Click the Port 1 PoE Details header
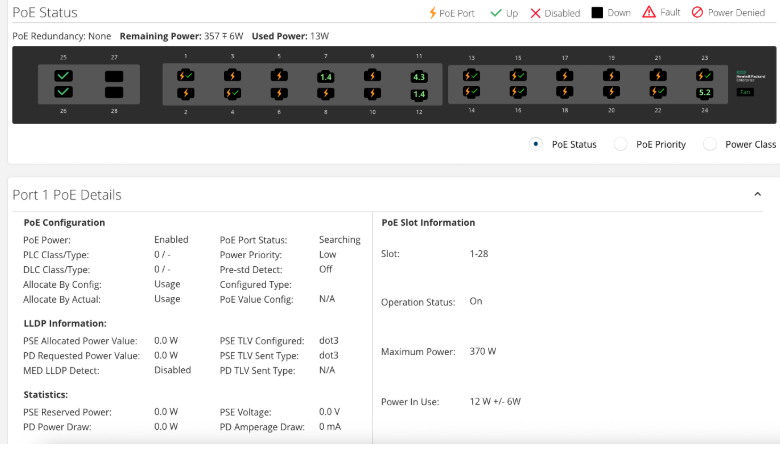The height and width of the screenshot is (450, 780). click(x=67, y=195)
